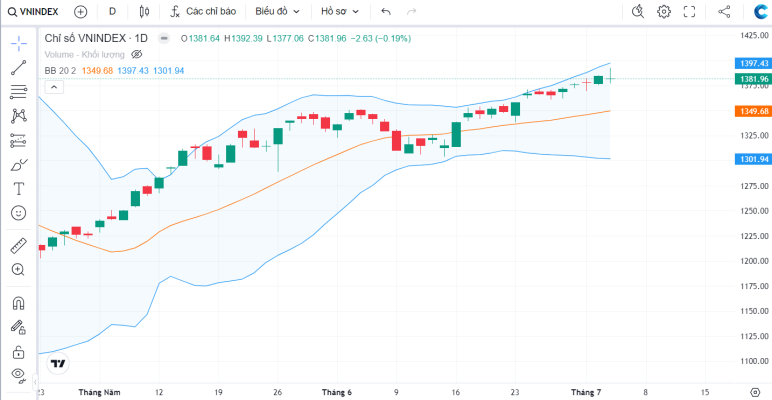Change the D timeframe interval
This screenshot has width=772, height=400.
click(x=112, y=12)
